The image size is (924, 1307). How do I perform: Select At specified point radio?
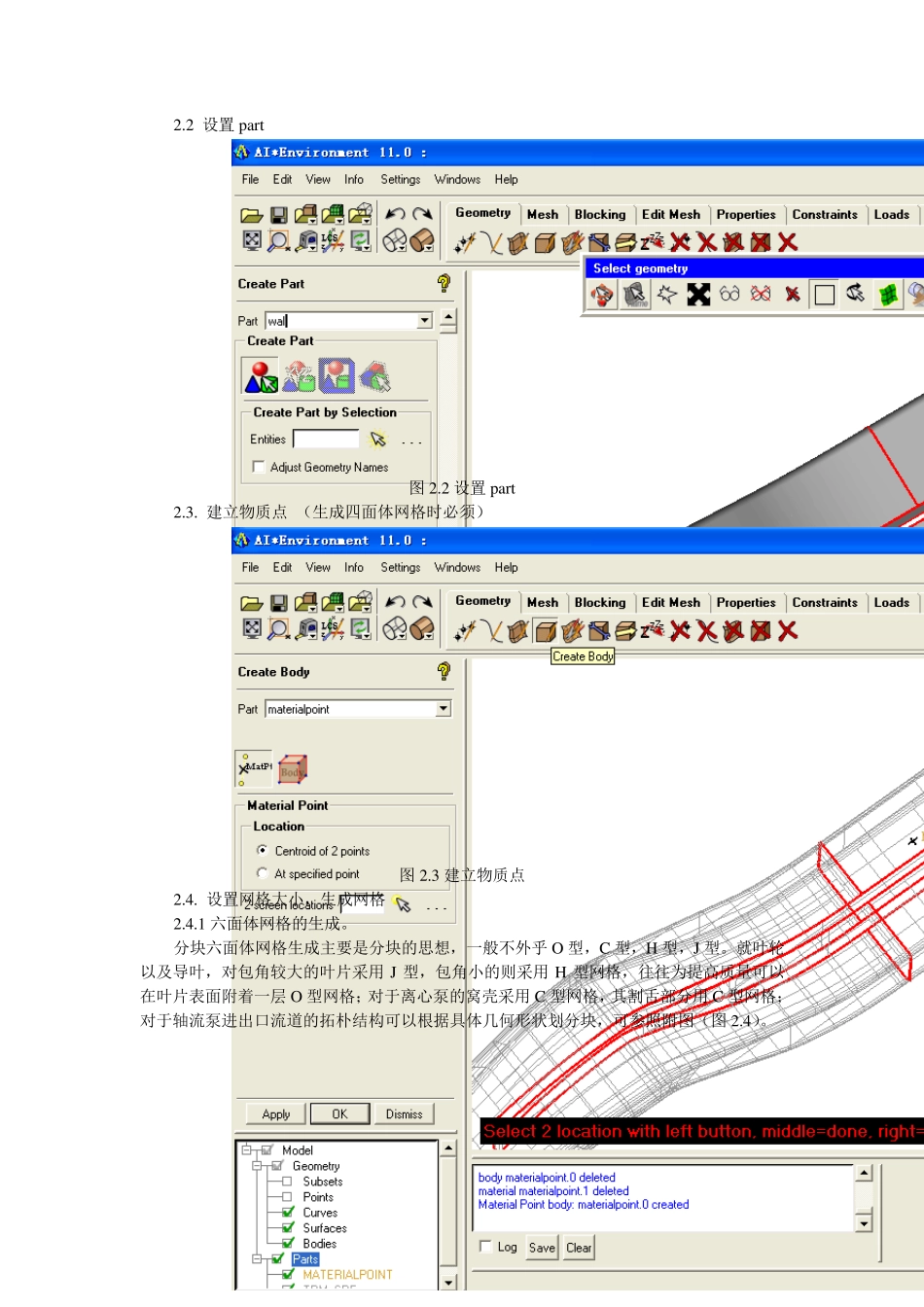click(263, 873)
